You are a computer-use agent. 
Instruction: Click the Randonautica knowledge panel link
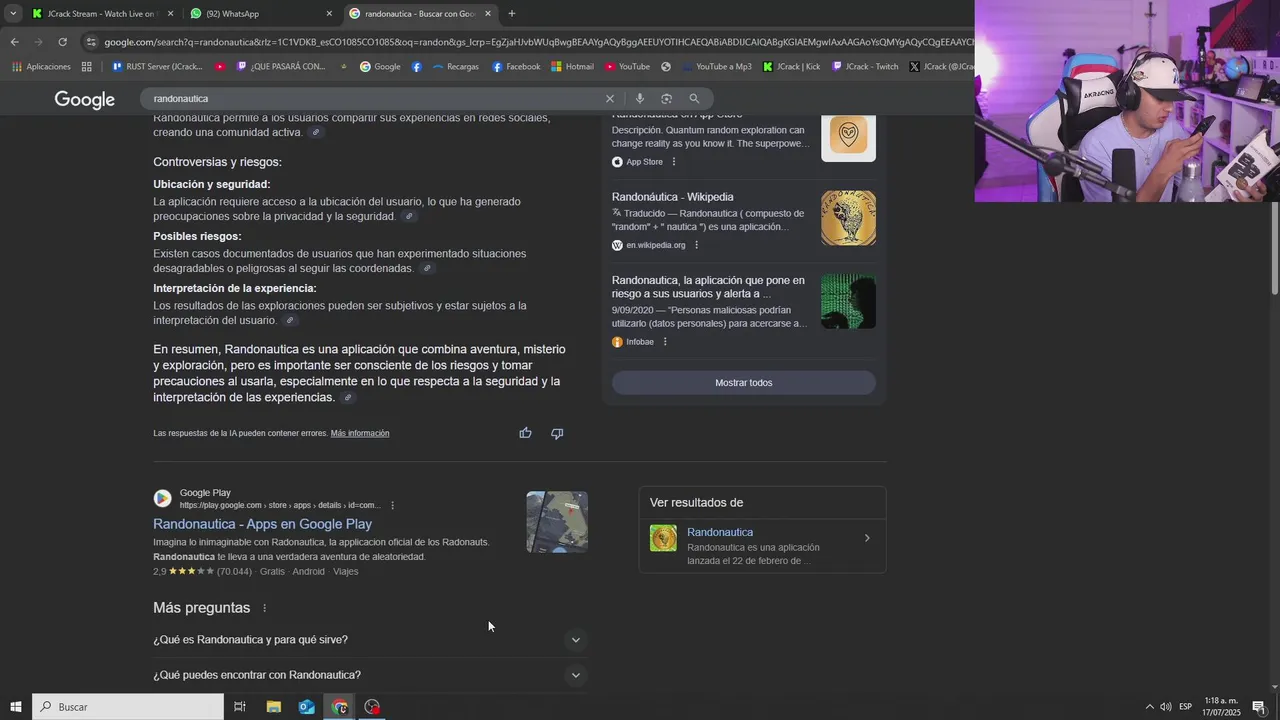(720, 532)
